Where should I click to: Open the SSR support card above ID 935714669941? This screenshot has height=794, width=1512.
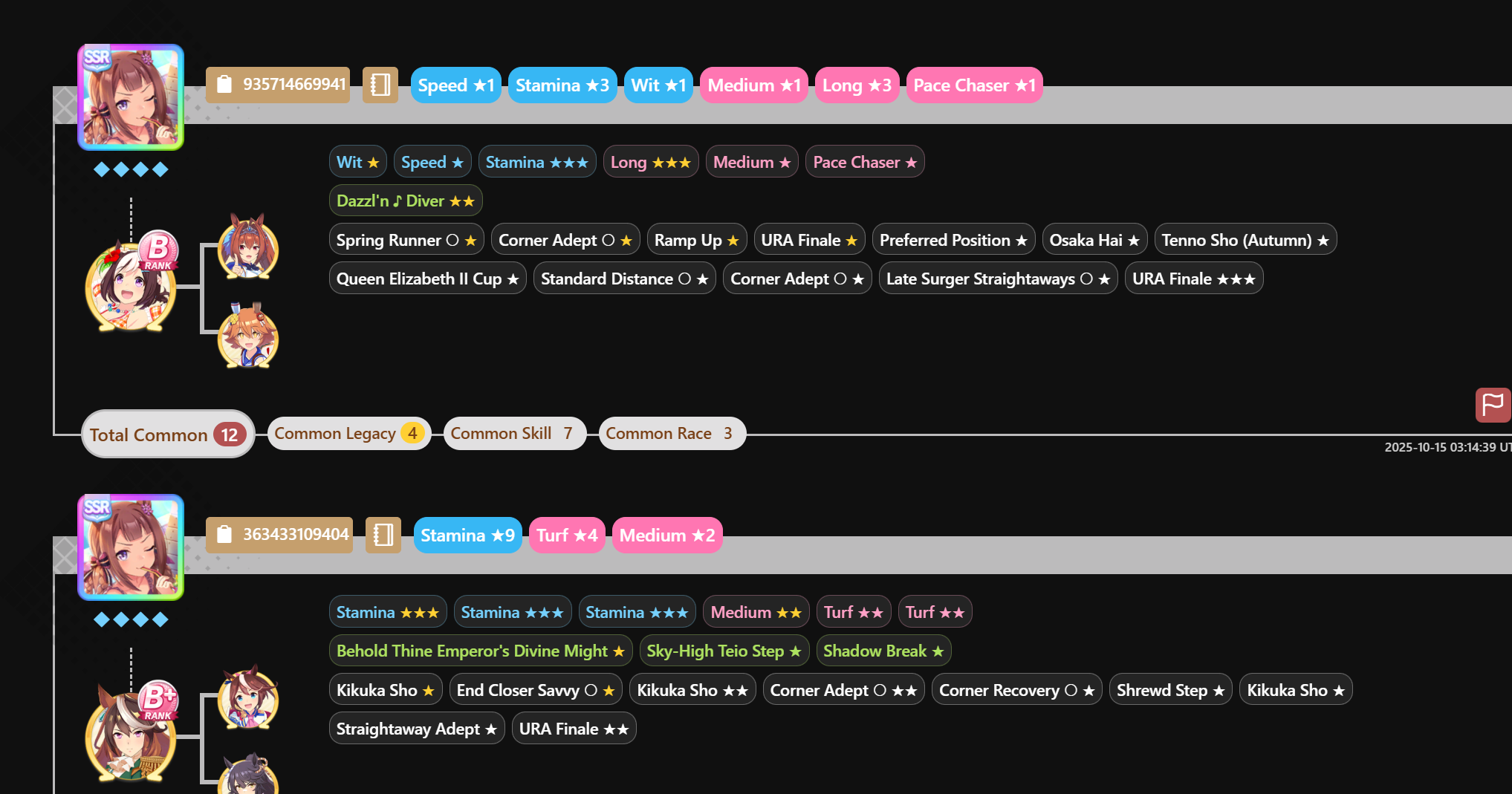[131, 97]
